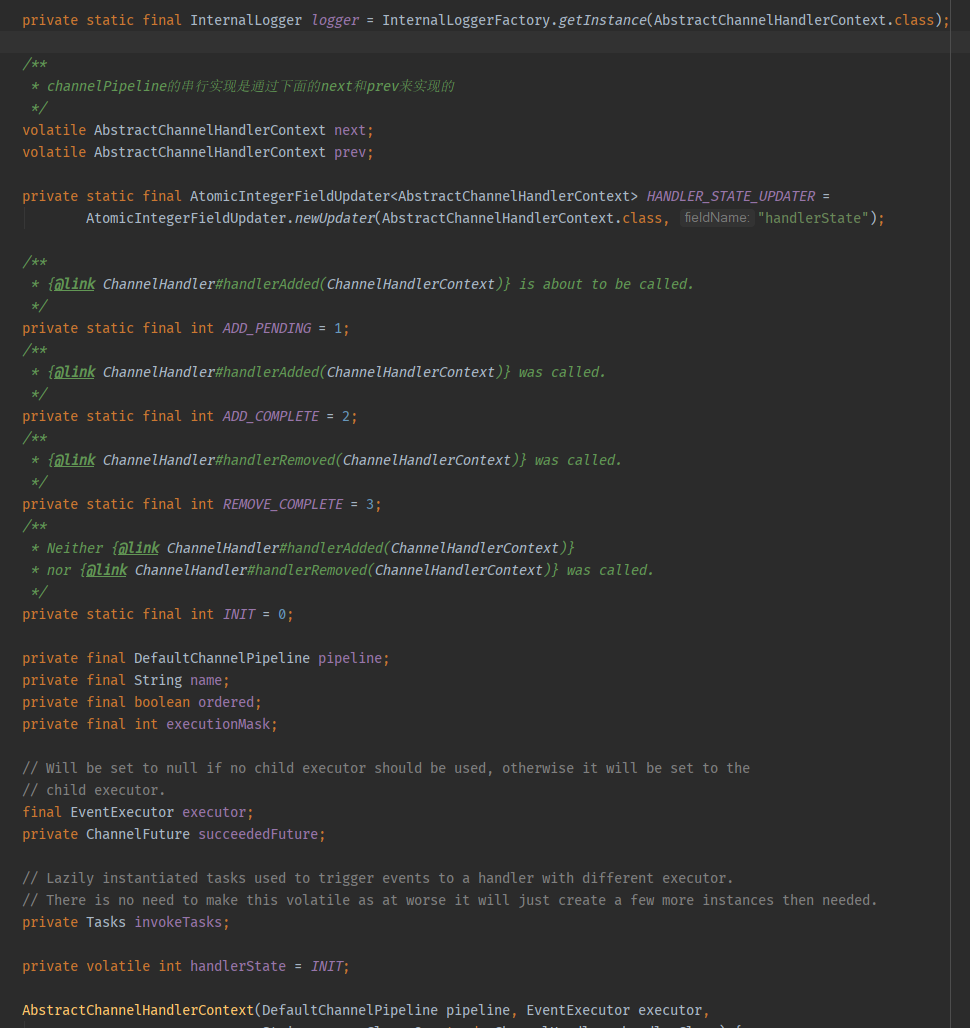Click the ChannelFuture type name

pos(138,835)
